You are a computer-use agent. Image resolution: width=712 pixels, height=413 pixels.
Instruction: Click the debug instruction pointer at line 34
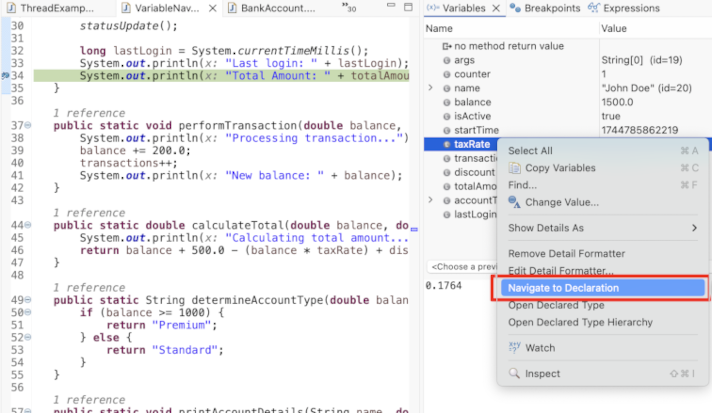7,76
